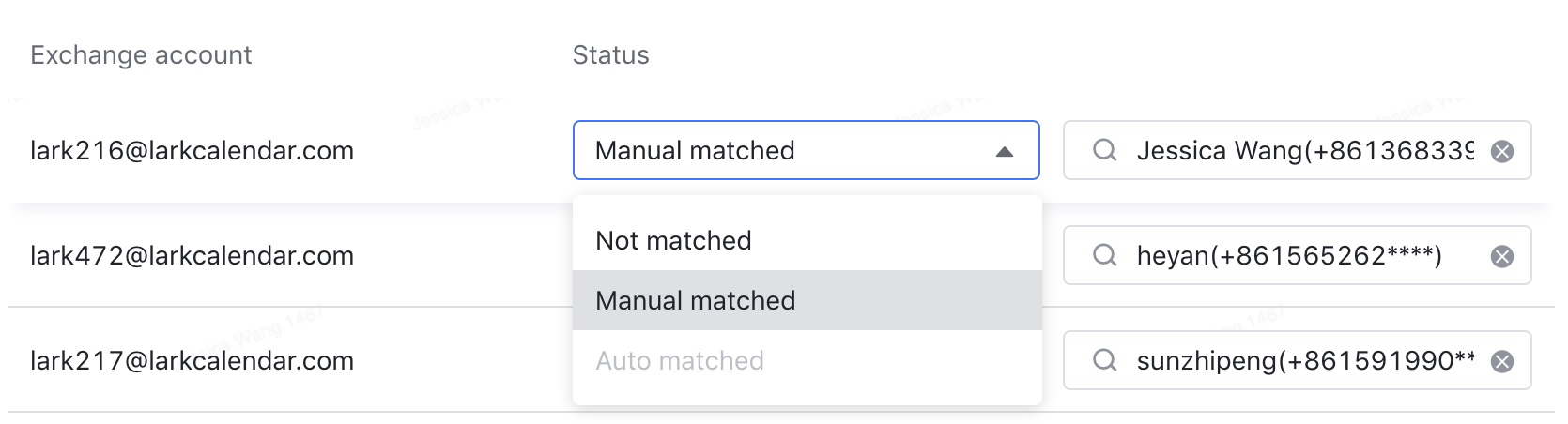Viewport: 1568px width, 424px height.
Task: Collapse the status dropdown using the arrow
Action: point(1005,151)
